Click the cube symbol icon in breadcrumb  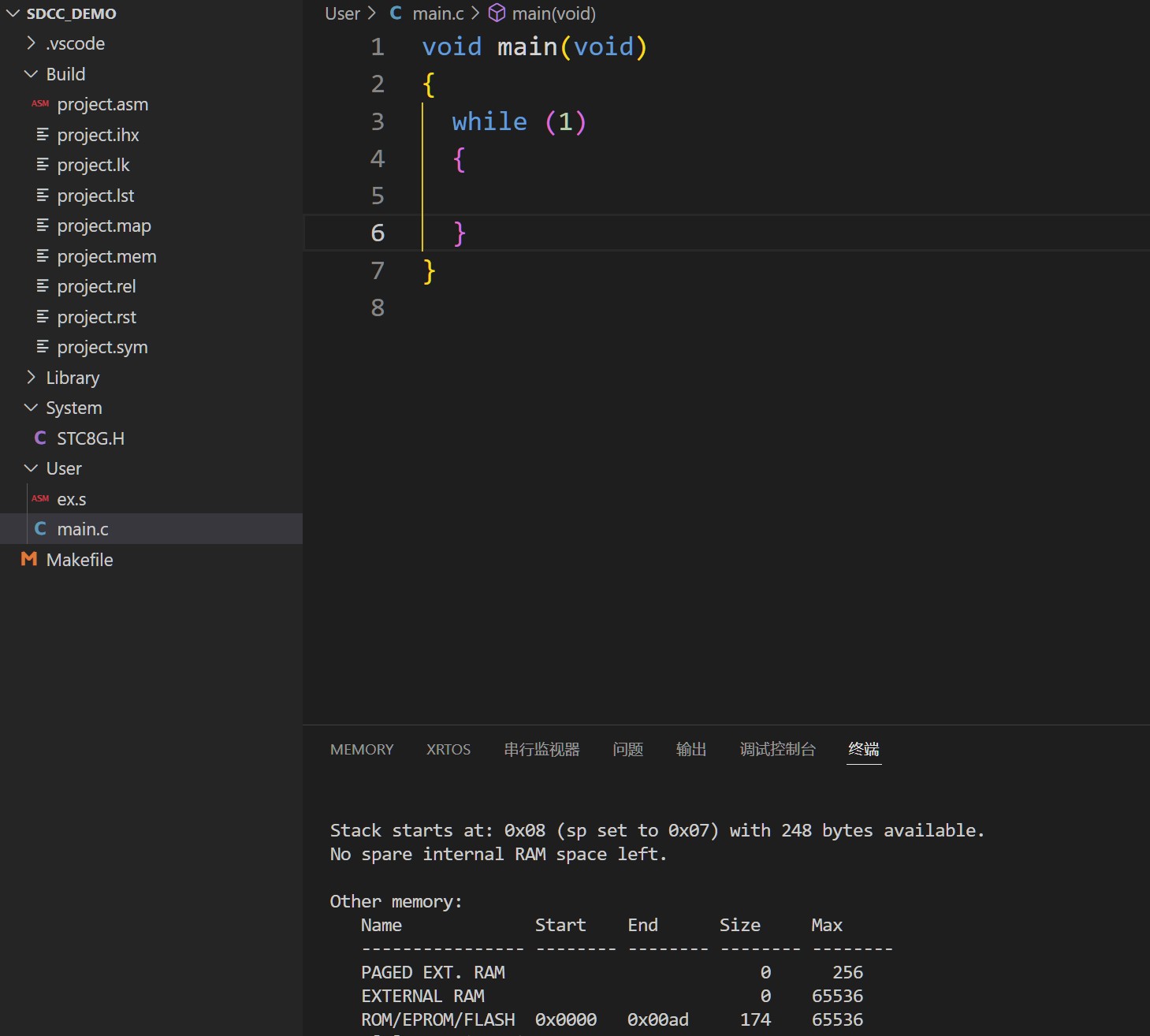coord(497,13)
